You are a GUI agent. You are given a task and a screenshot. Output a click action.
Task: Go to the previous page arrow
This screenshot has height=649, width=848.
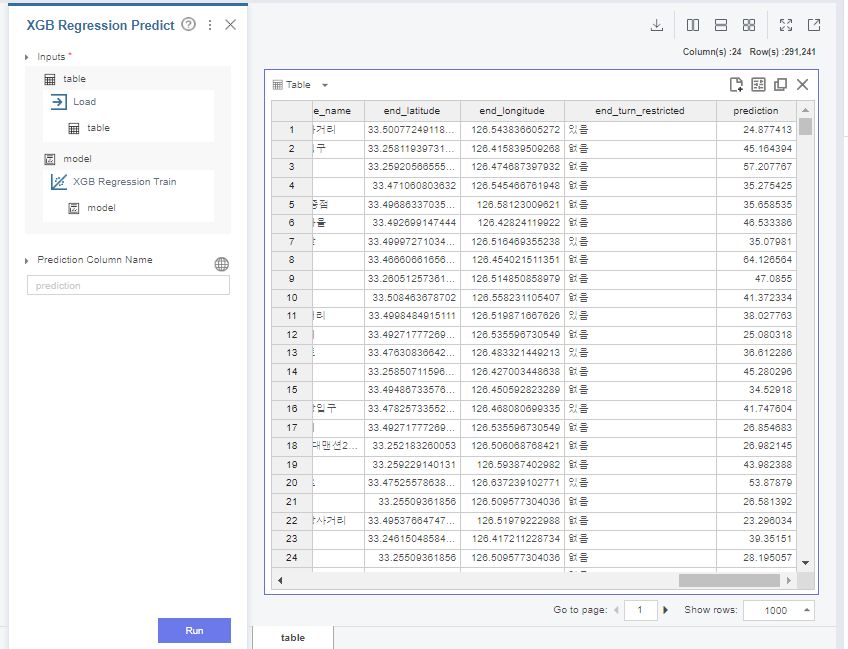pos(616,610)
